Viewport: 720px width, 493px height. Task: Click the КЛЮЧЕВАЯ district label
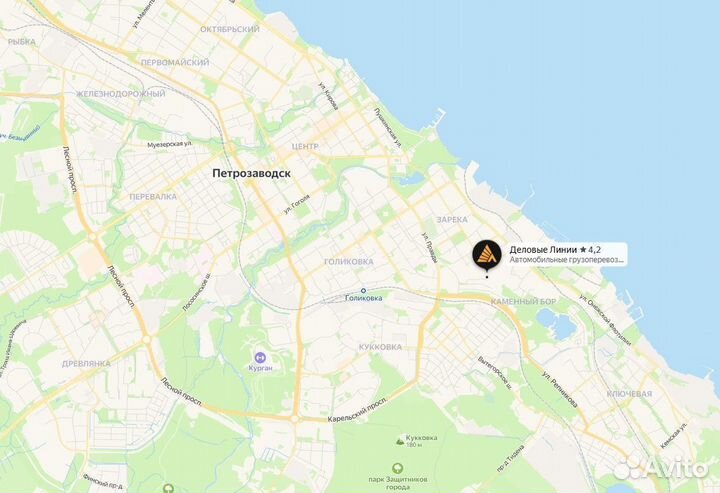(x=629, y=394)
